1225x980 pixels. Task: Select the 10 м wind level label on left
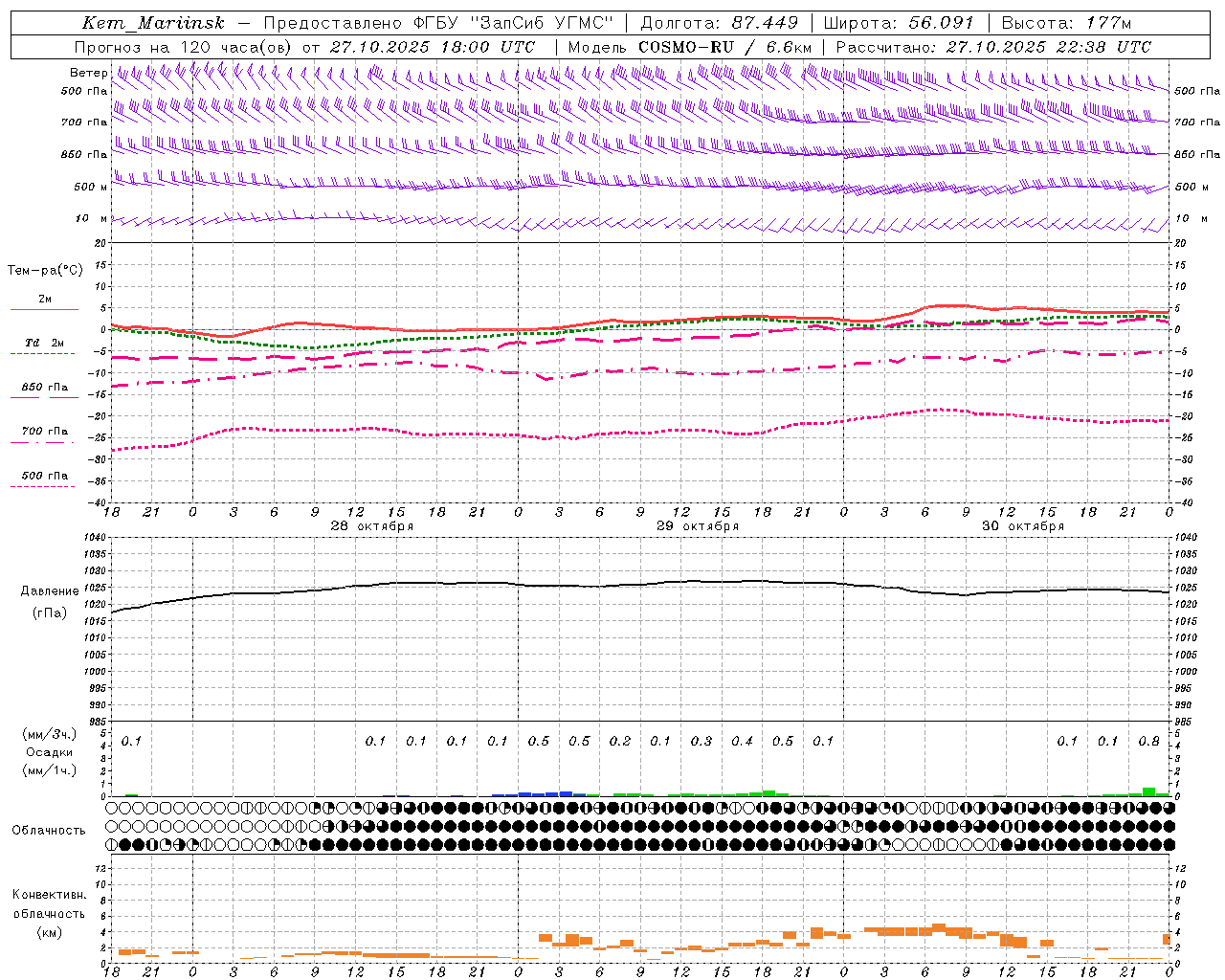point(91,218)
